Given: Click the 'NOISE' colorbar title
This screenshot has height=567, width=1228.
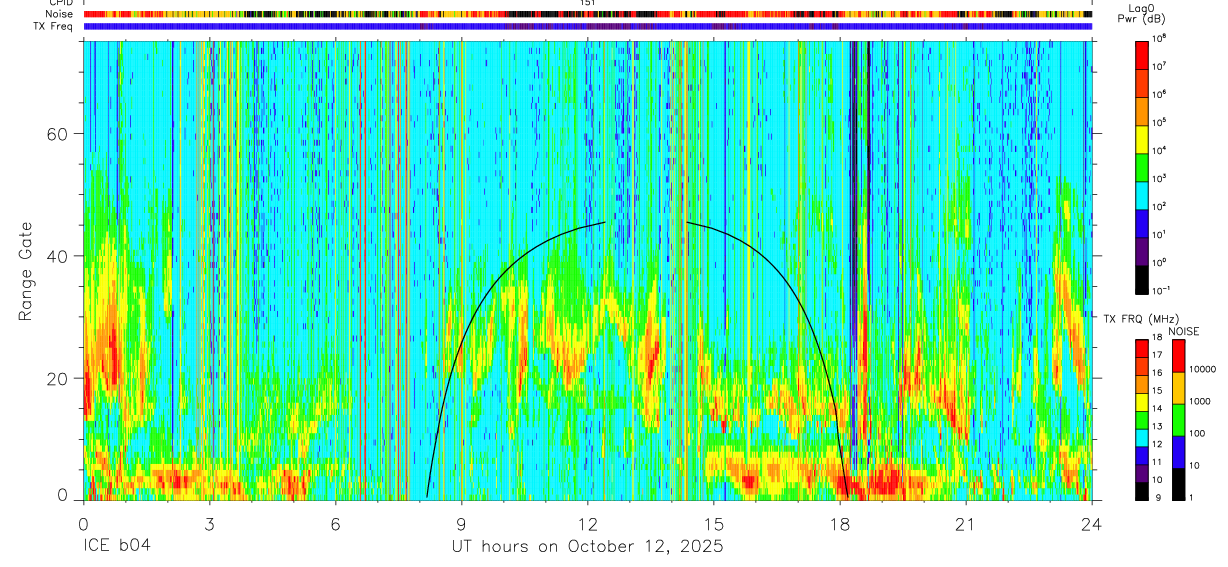Looking at the screenshot, I should click(1184, 331).
